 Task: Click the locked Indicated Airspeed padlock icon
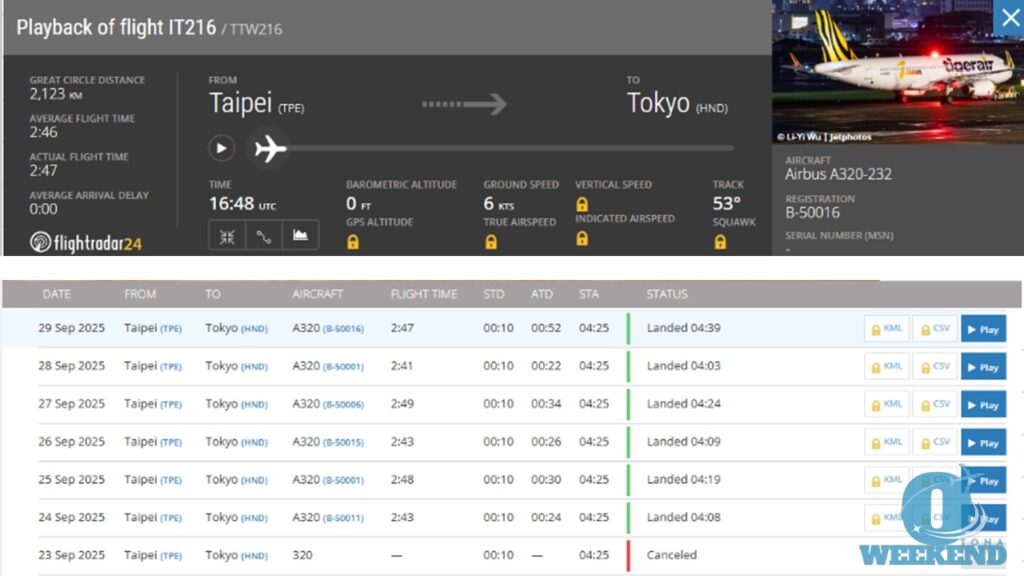(x=582, y=238)
